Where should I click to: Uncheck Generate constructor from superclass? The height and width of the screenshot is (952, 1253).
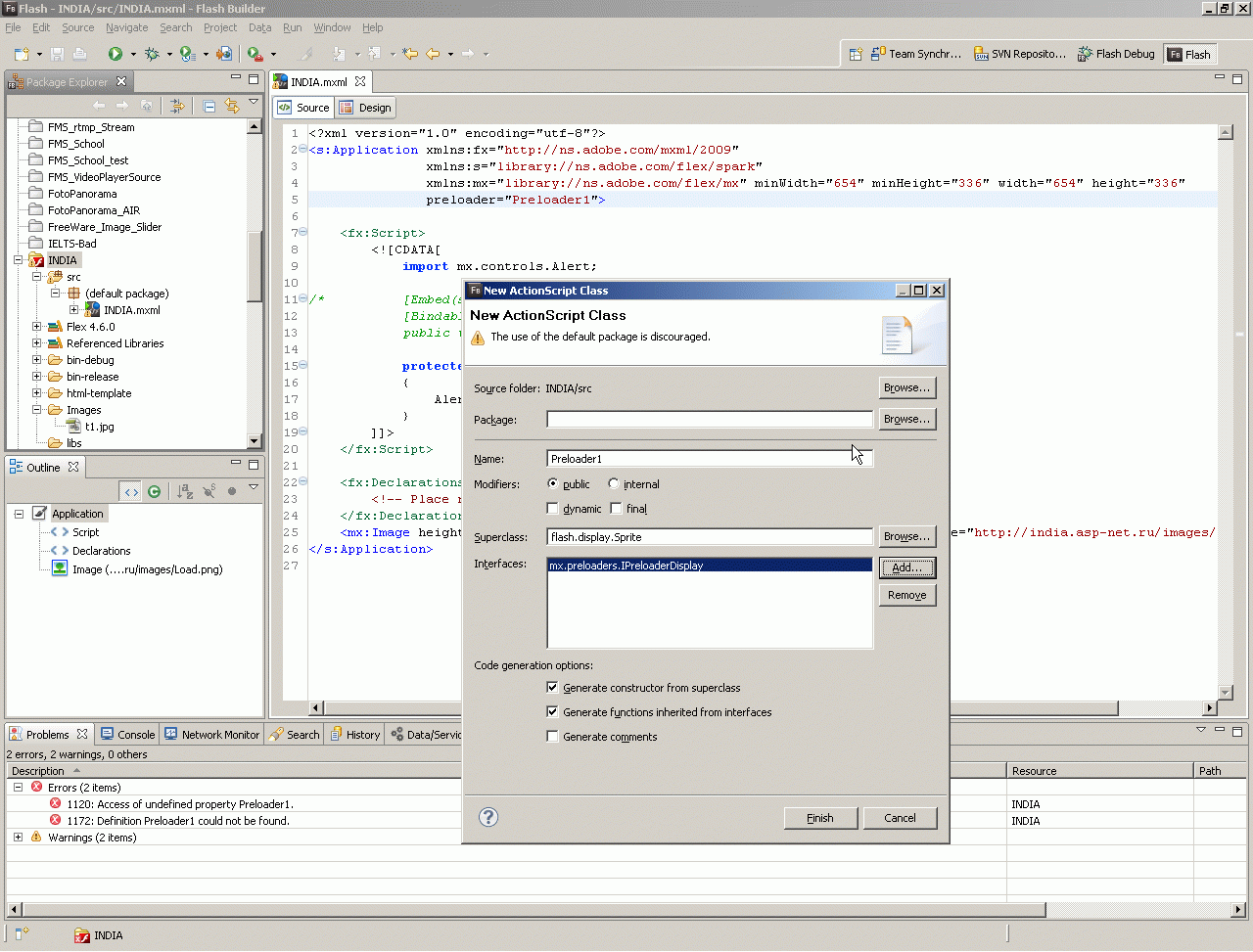pos(553,687)
